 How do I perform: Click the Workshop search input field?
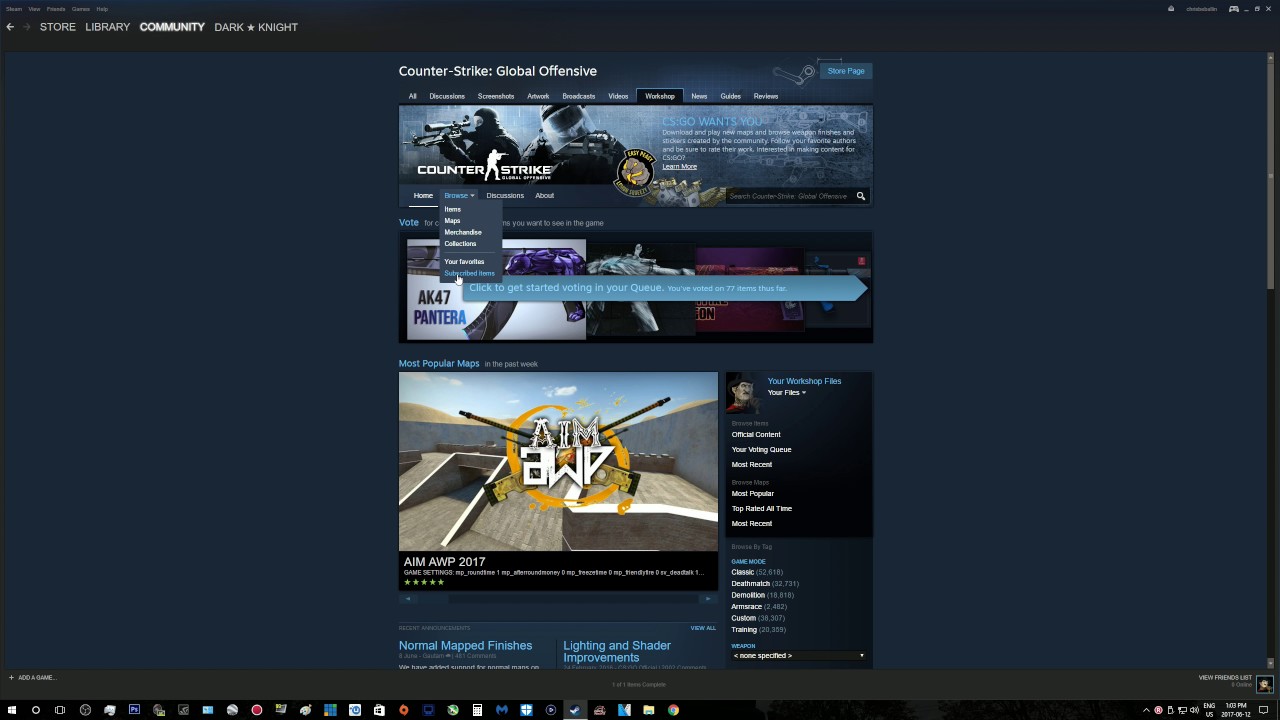pos(788,196)
